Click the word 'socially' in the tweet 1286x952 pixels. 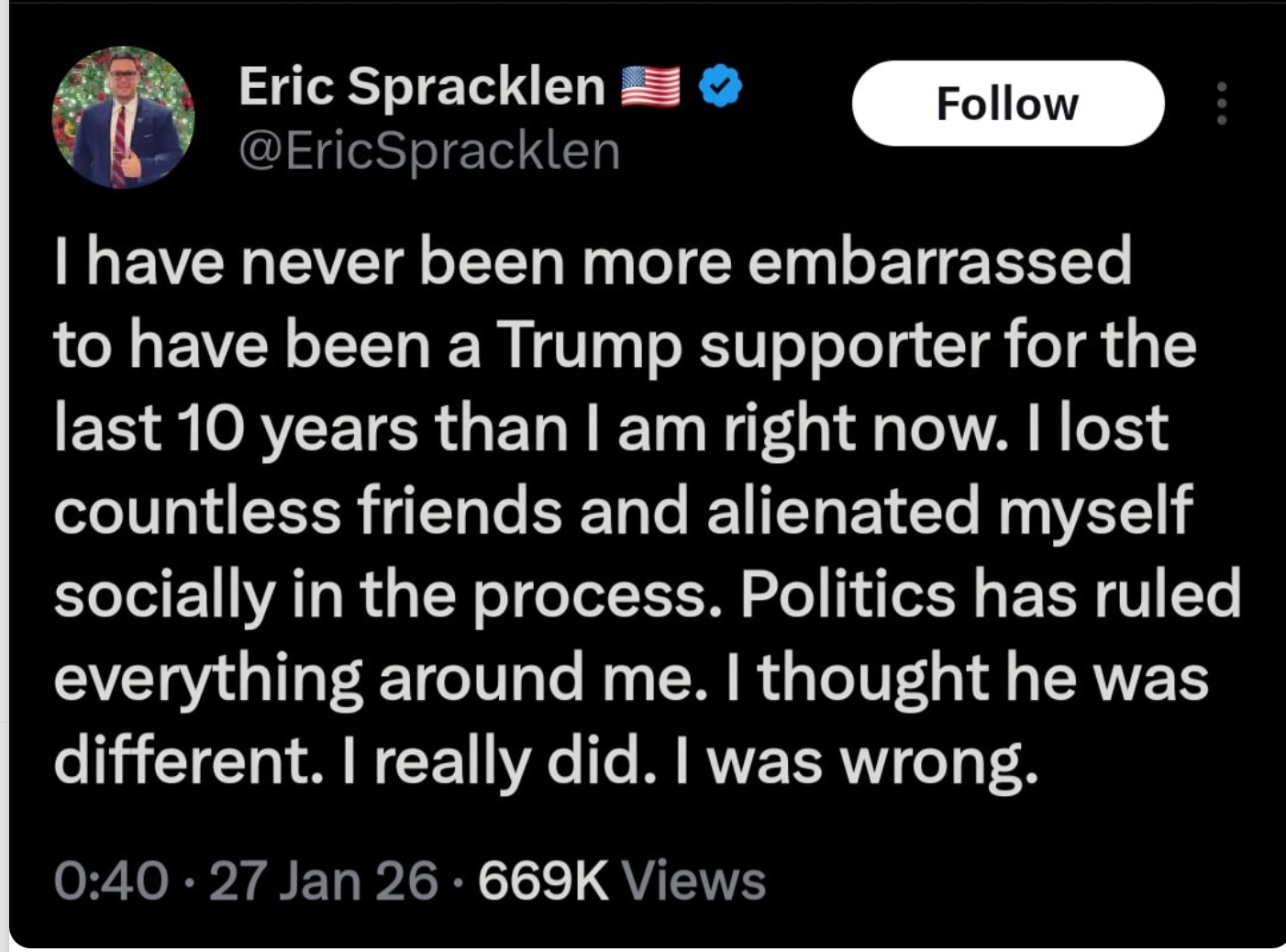coord(164,594)
